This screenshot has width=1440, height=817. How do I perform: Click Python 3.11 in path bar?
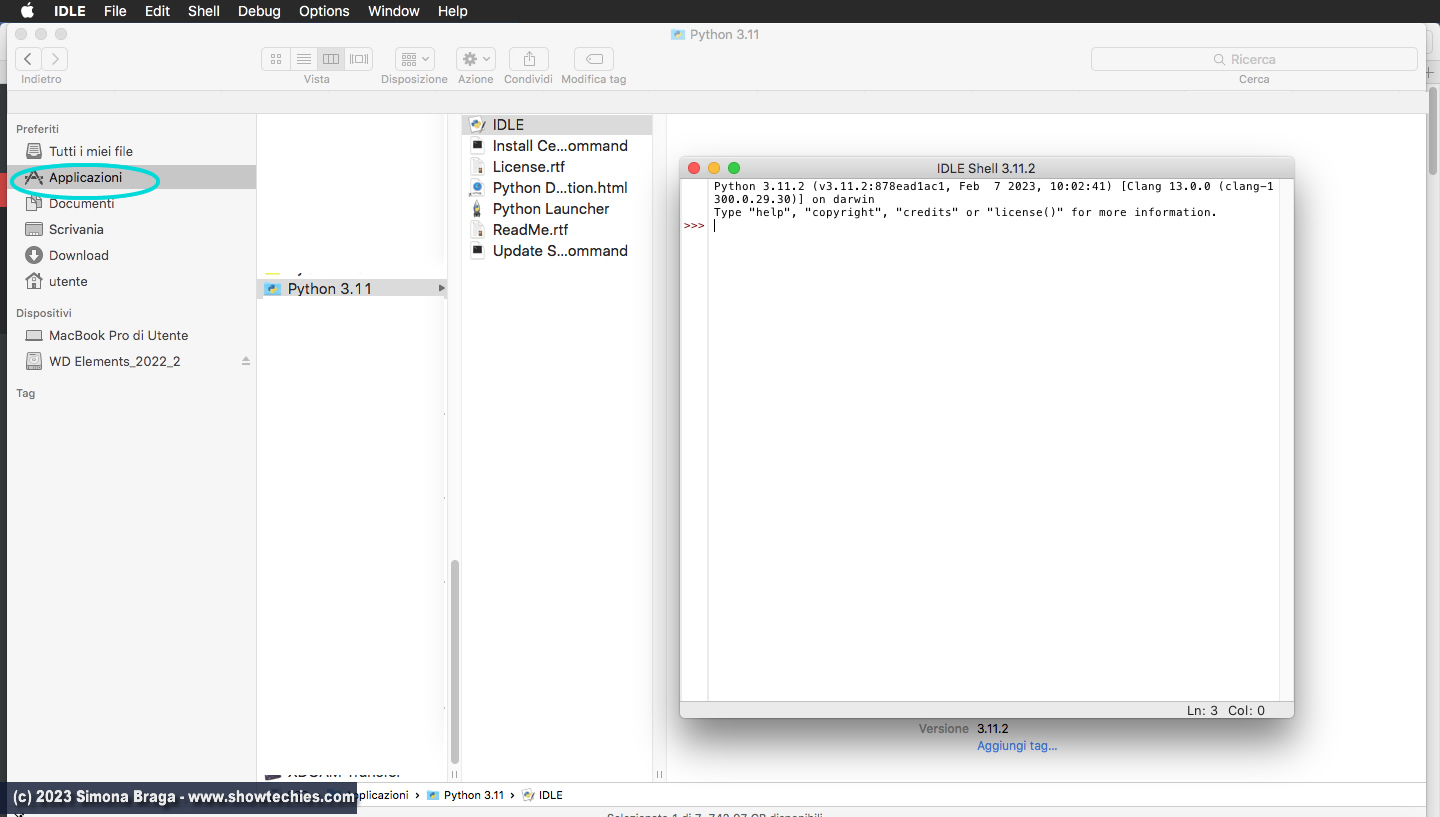coord(465,795)
